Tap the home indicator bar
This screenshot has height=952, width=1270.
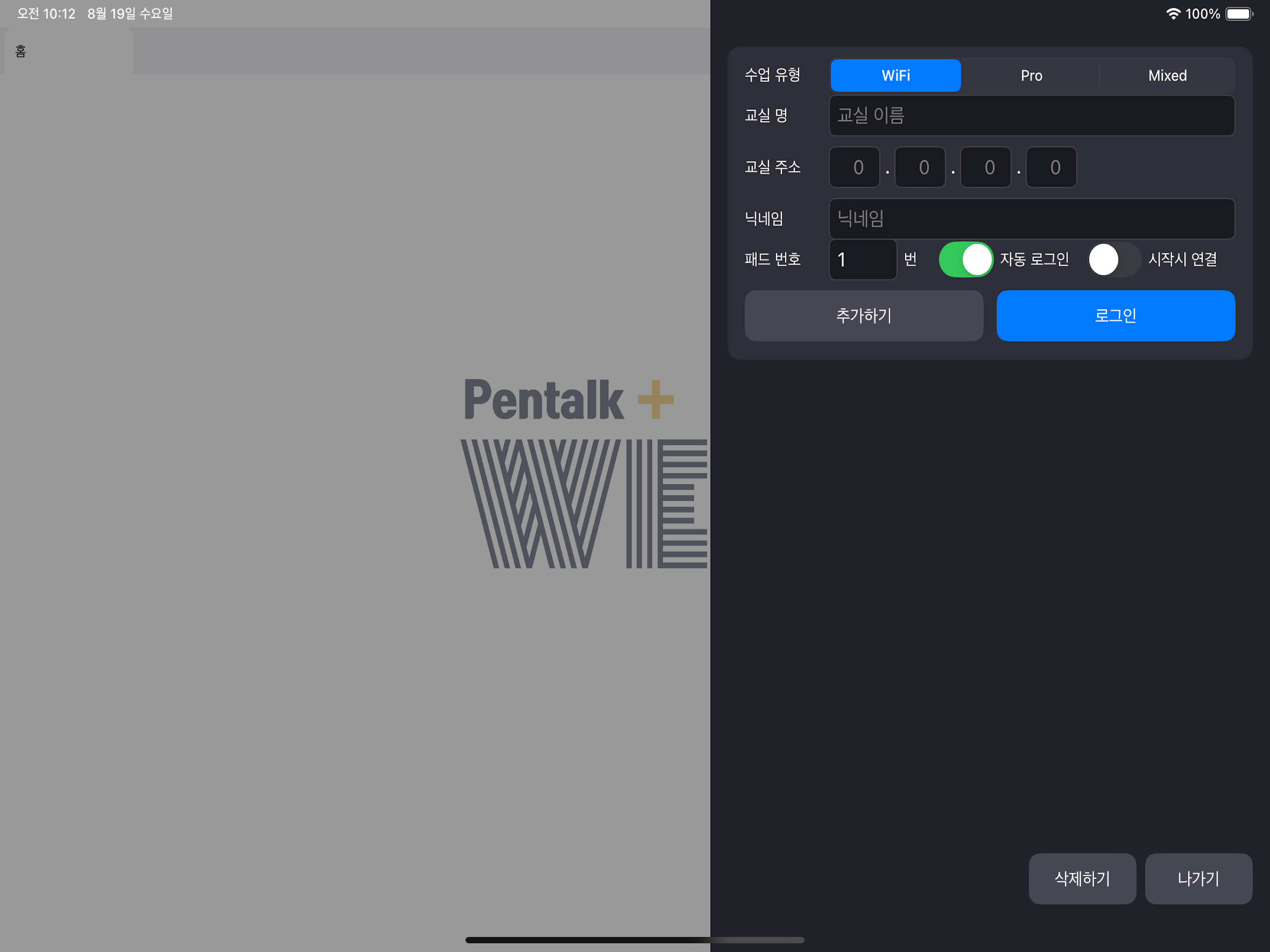click(x=635, y=940)
